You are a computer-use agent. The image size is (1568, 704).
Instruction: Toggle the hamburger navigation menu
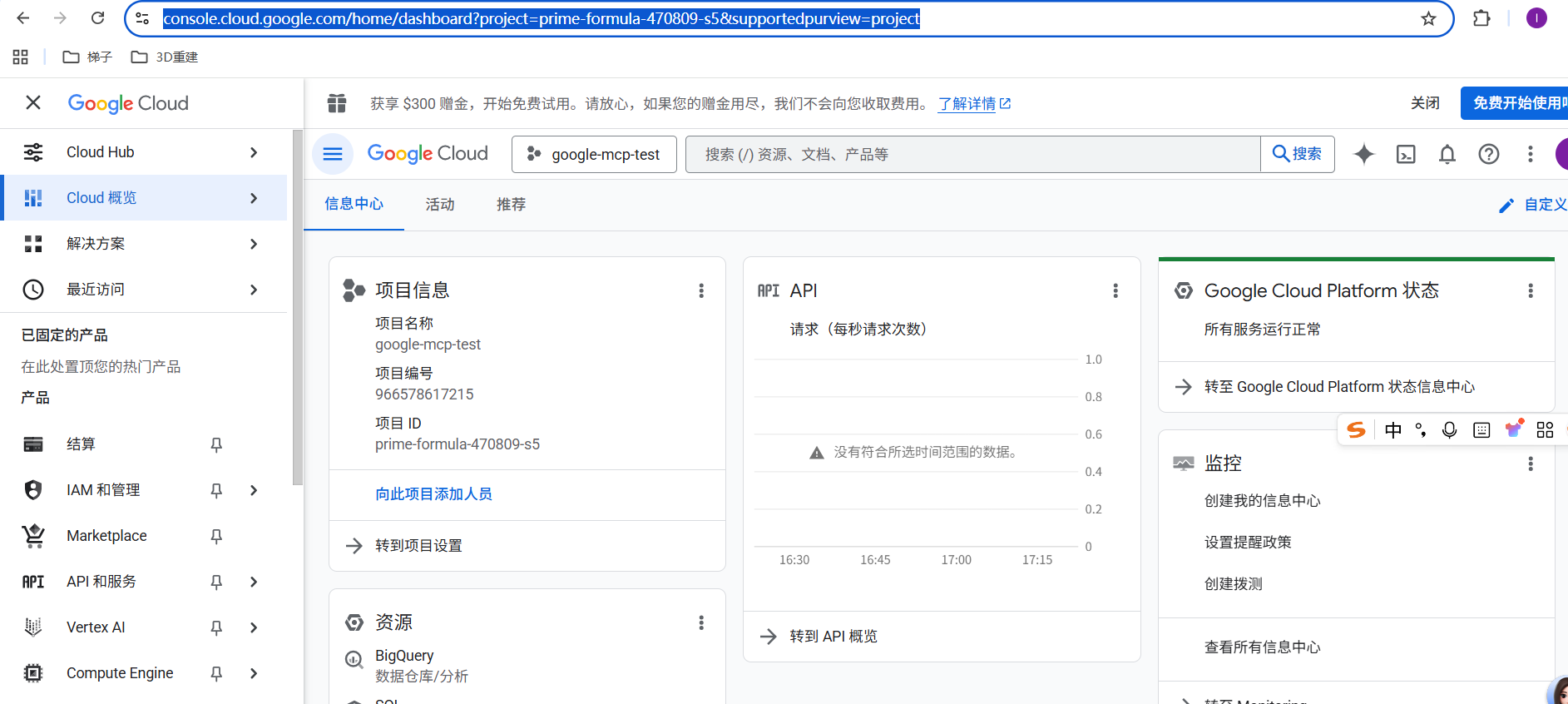click(333, 154)
